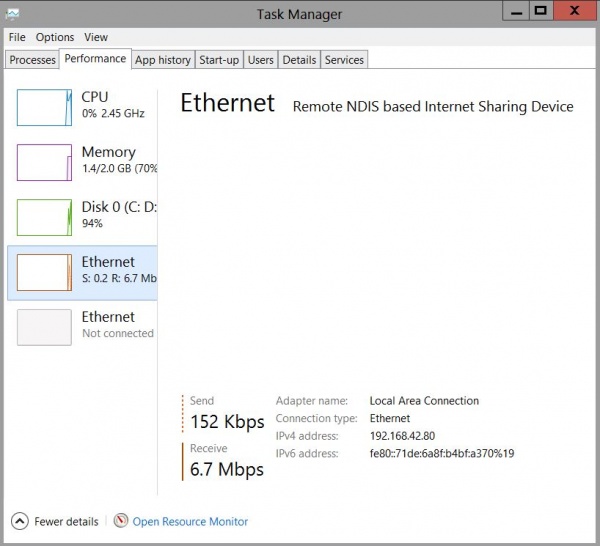
Task: Open the Options menu
Action: click(55, 37)
